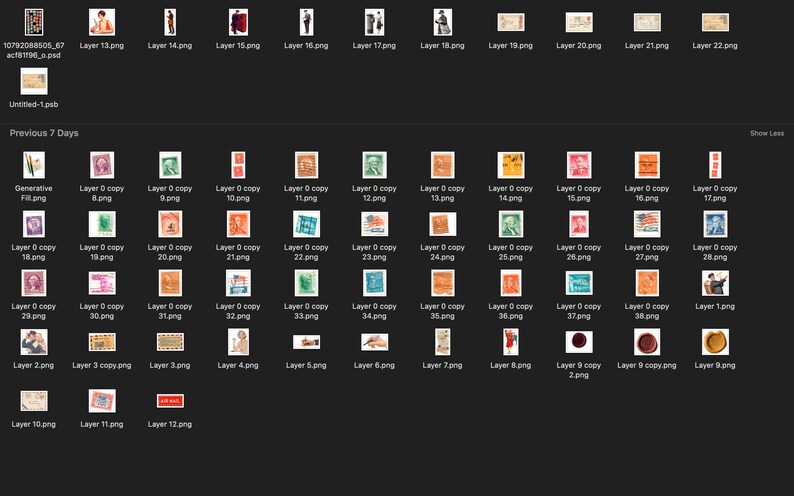
Task: Select Layer 0 copy 9.png stamp icon
Action: [x=170, y=165]
